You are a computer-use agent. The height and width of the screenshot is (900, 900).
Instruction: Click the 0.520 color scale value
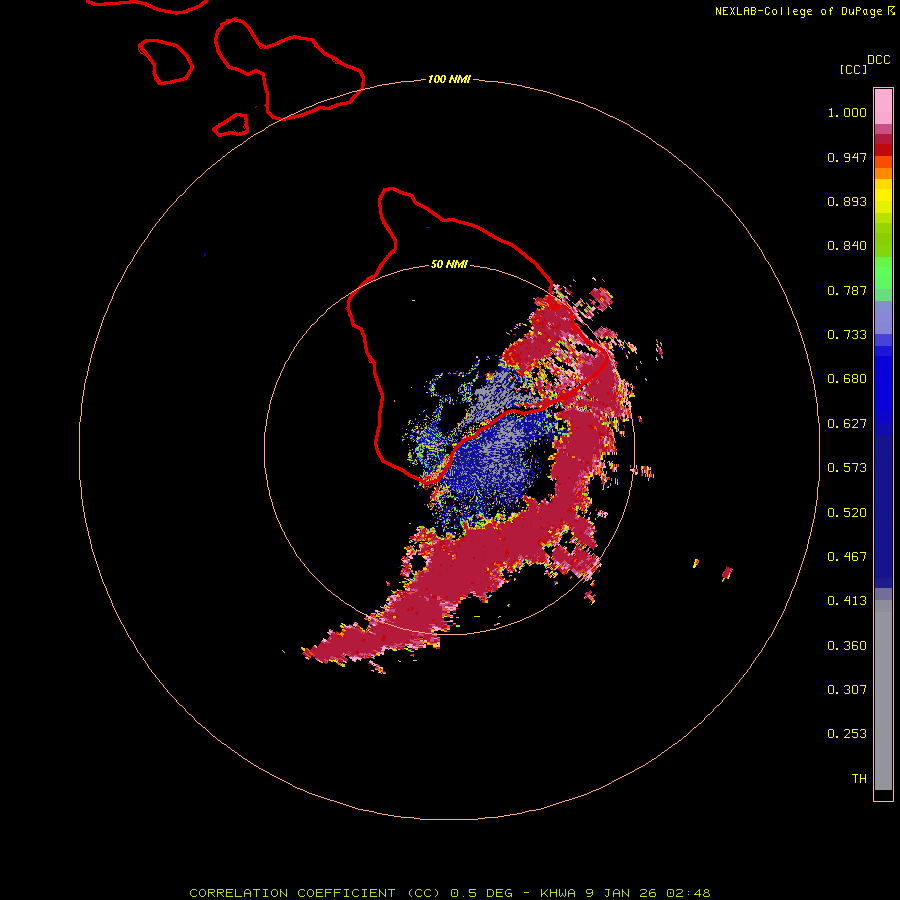tap(847, 513)
